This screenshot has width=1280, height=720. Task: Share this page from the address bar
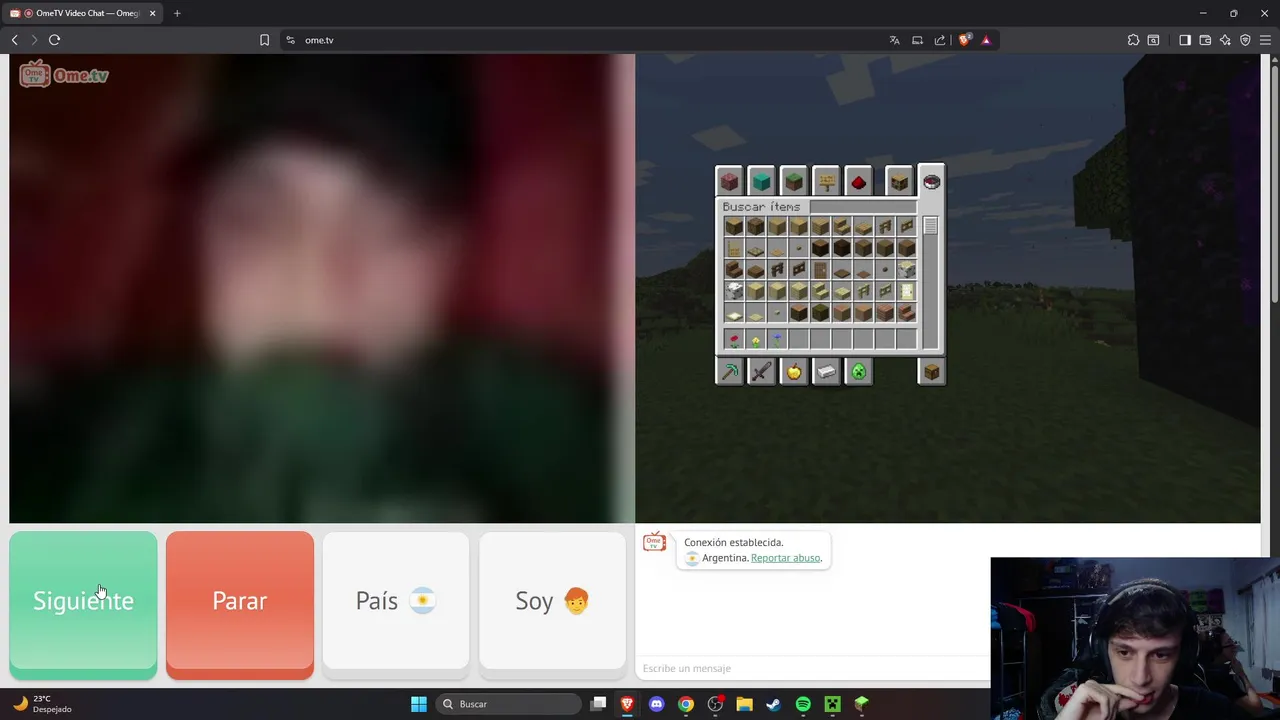click(x=940, y=40)
